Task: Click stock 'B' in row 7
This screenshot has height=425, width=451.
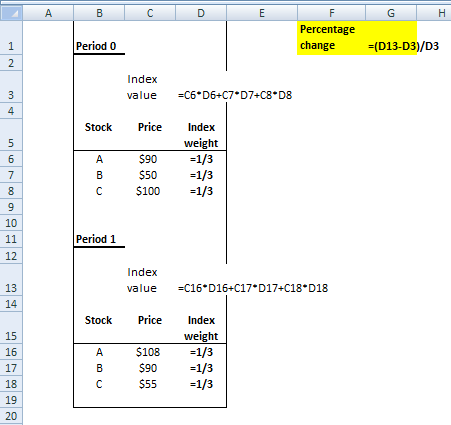Action: coord(99,175)
